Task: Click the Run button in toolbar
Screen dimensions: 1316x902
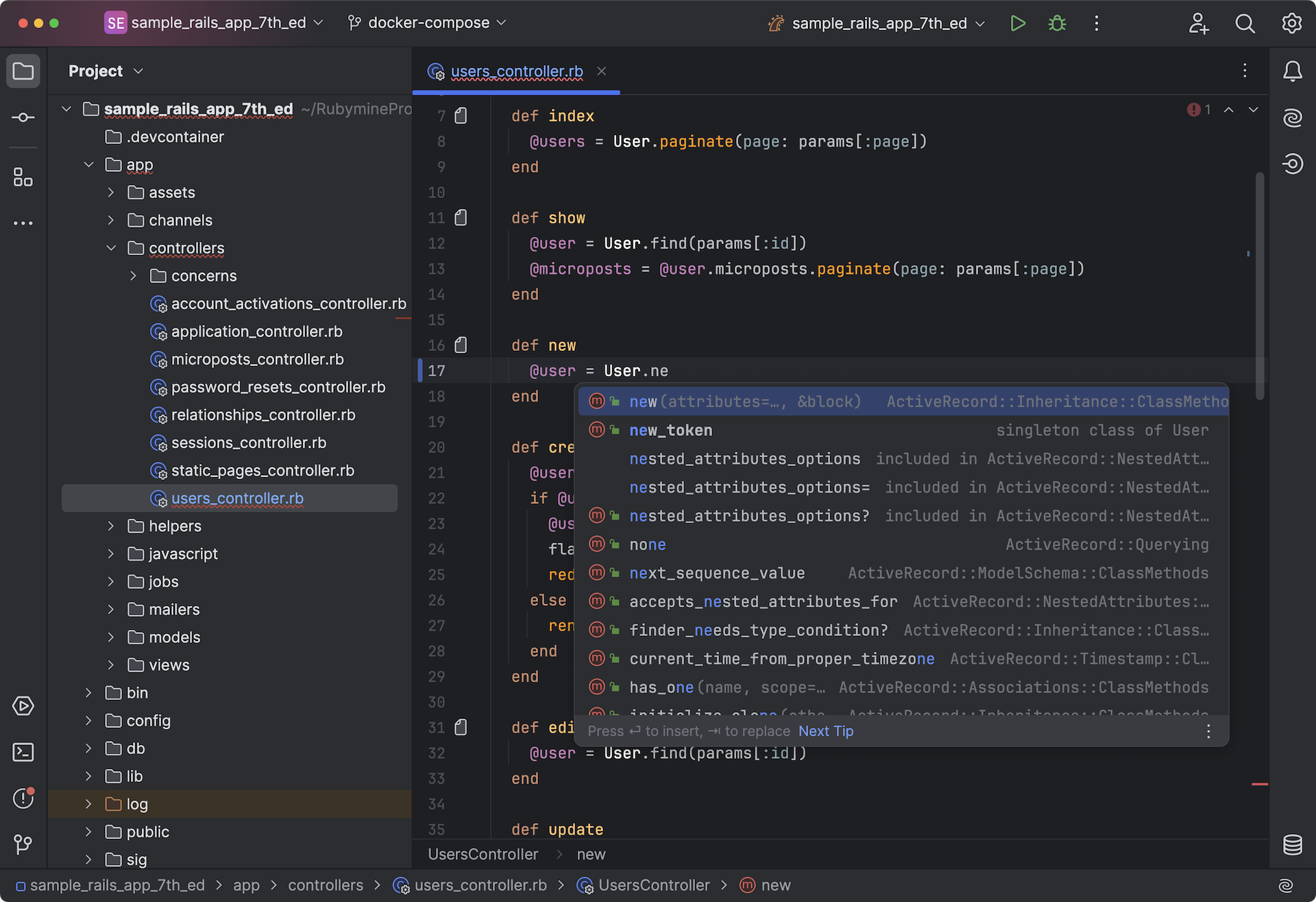Action: [1018, 23]
